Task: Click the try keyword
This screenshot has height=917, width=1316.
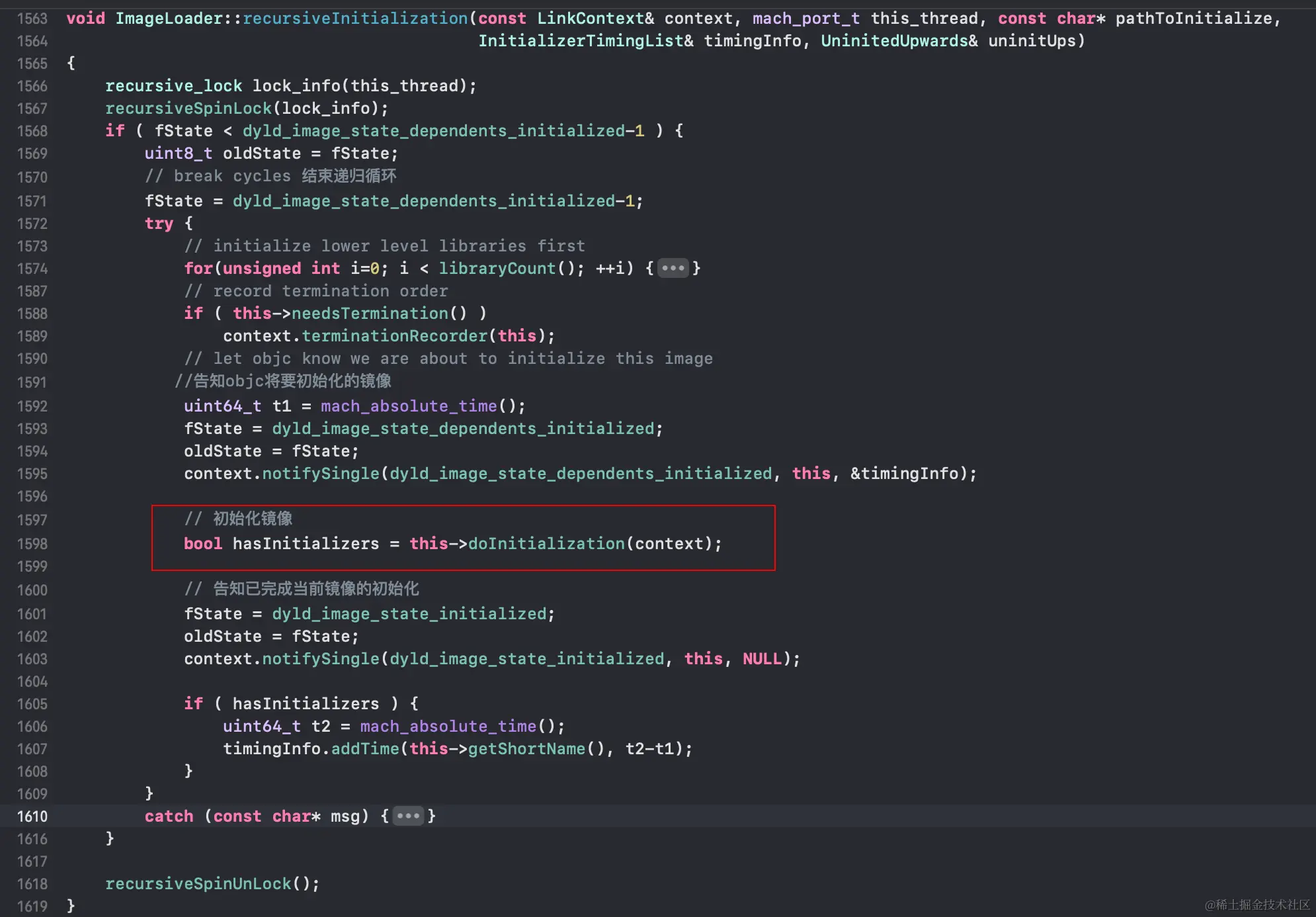Action: (x=159, y=224)
